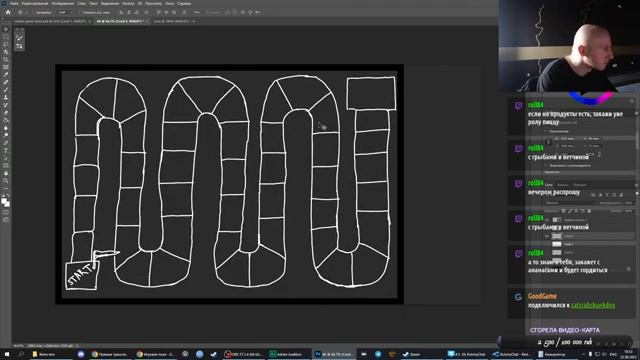This screenshot has height=360, width=640.
Task: Expand the status bar info arrow
Action: coord(77,346)
